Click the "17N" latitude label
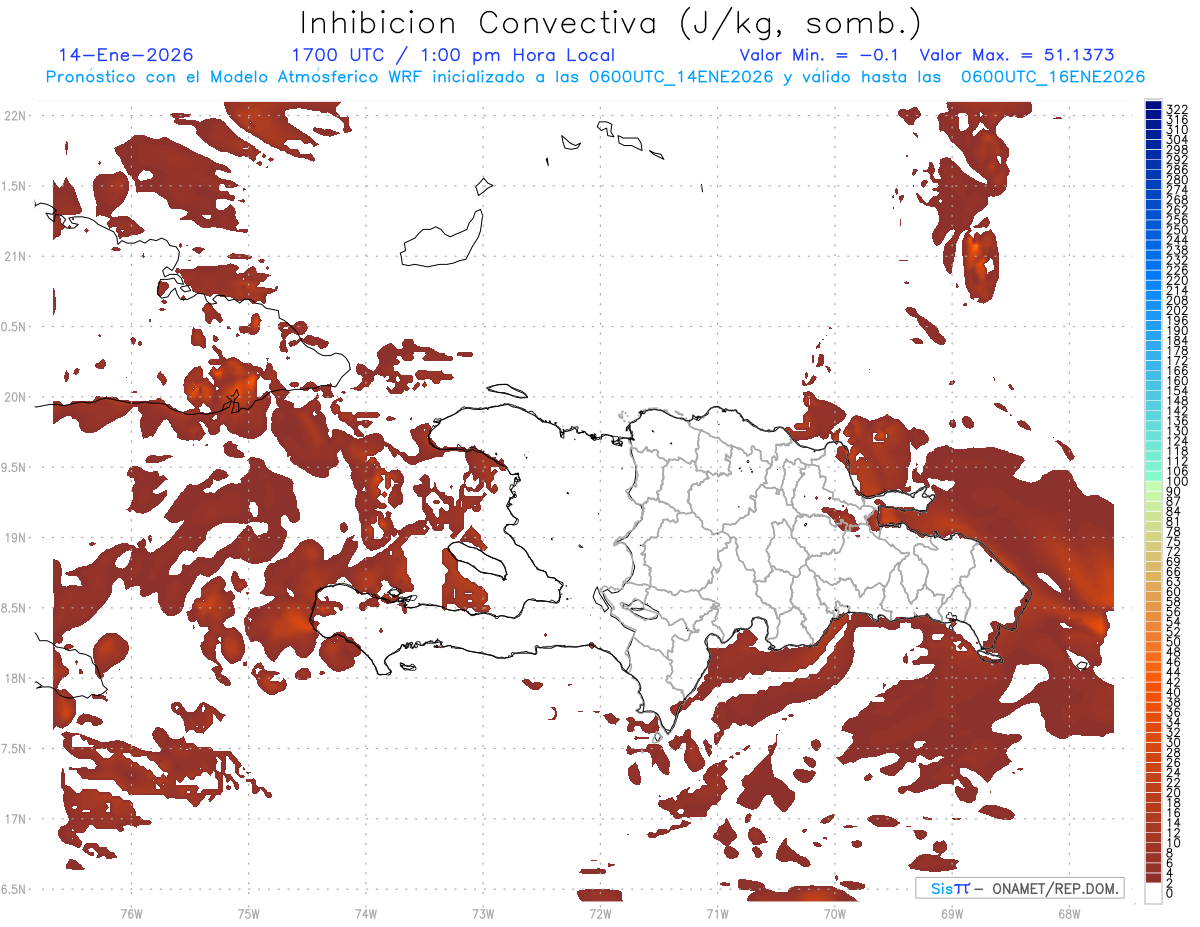Viewport: 1200px width, 927px height. (15, 819)
